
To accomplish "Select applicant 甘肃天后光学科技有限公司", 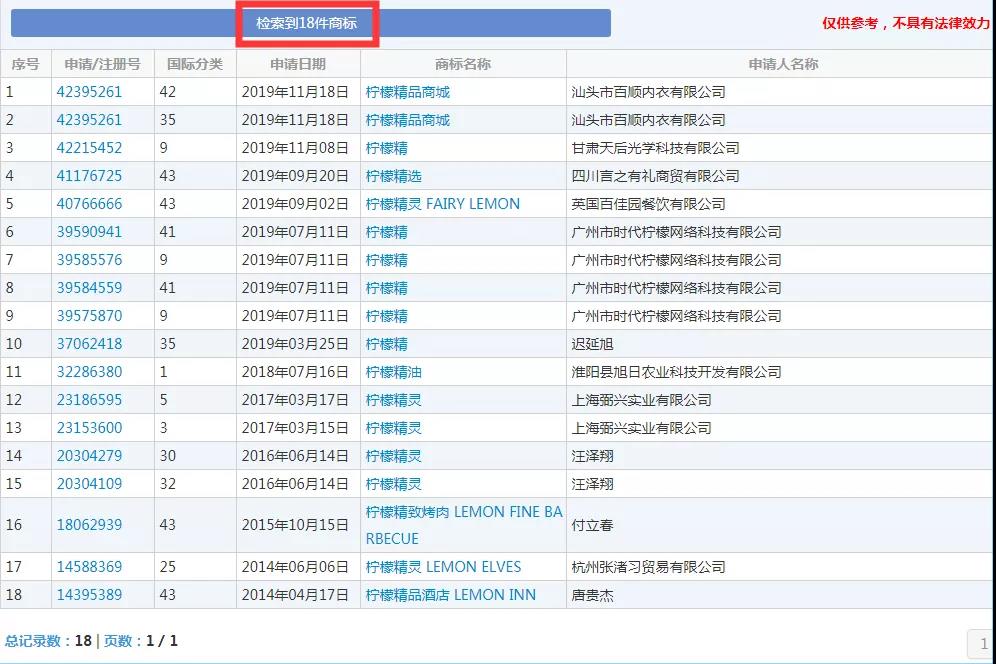I will click(x=655, y=148).
